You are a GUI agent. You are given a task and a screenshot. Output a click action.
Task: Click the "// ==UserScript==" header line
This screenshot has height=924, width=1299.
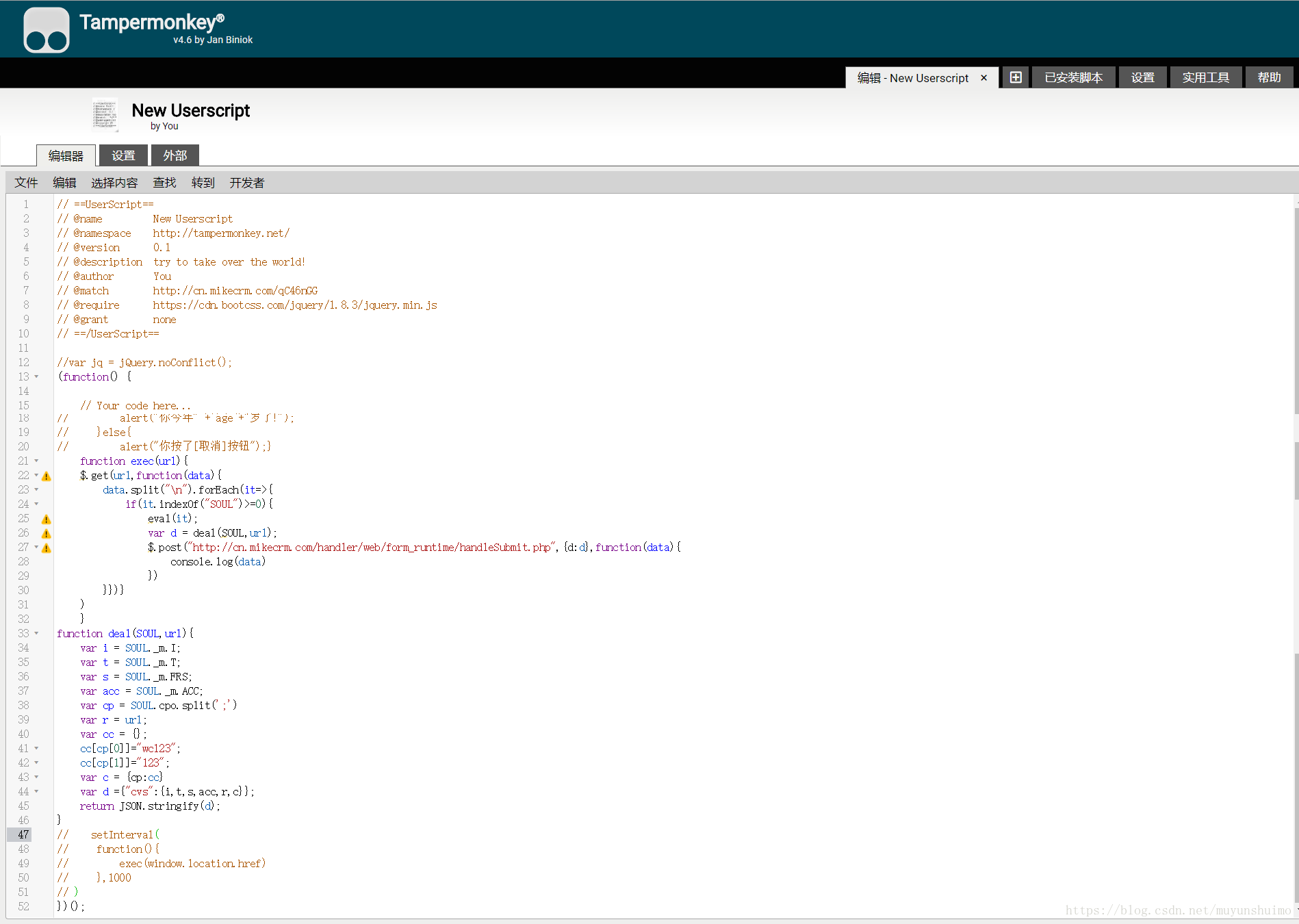[x=105, y=204]
